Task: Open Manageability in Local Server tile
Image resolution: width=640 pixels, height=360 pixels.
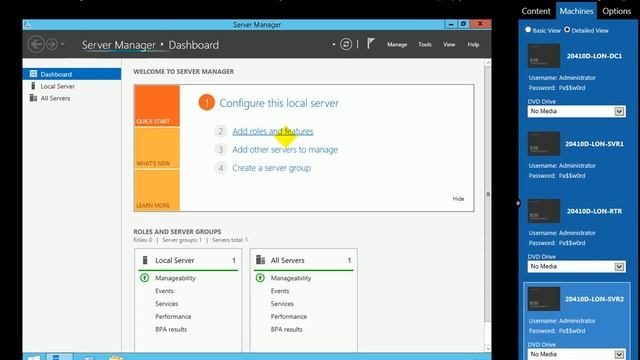Action: point(175,278)
